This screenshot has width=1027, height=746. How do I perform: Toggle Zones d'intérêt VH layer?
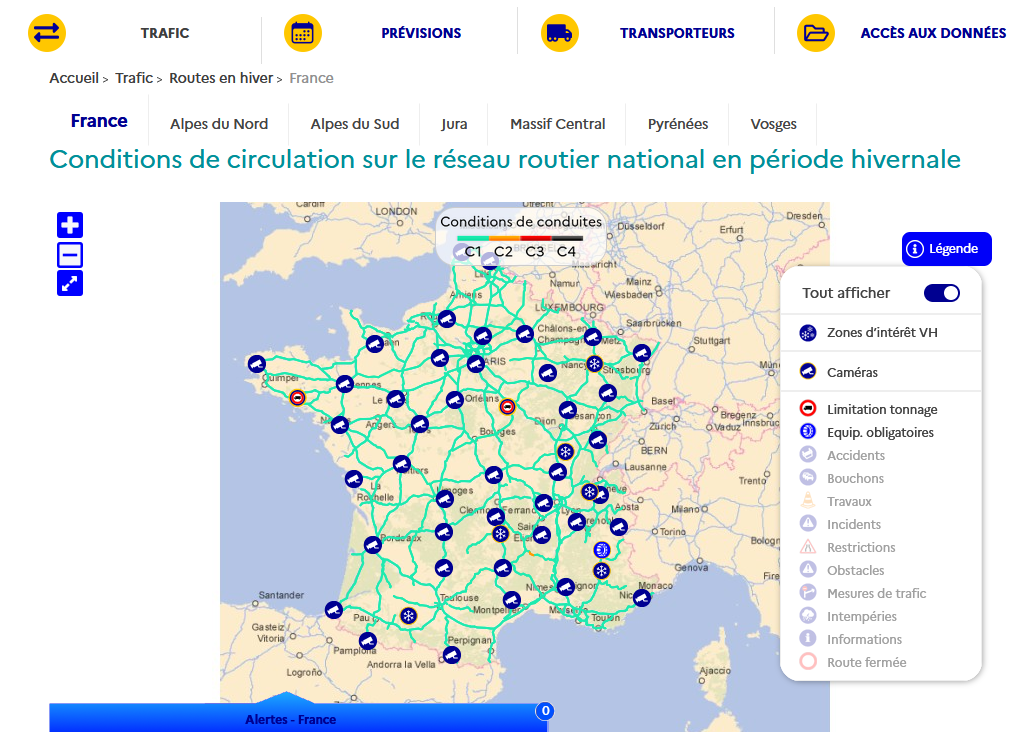pyautogui.click(x=881, y=333)
